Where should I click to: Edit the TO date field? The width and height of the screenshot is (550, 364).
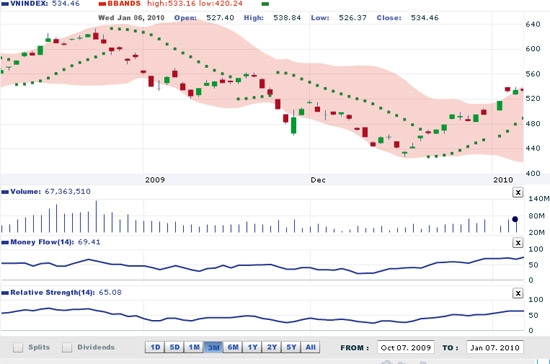pos(495,348)
